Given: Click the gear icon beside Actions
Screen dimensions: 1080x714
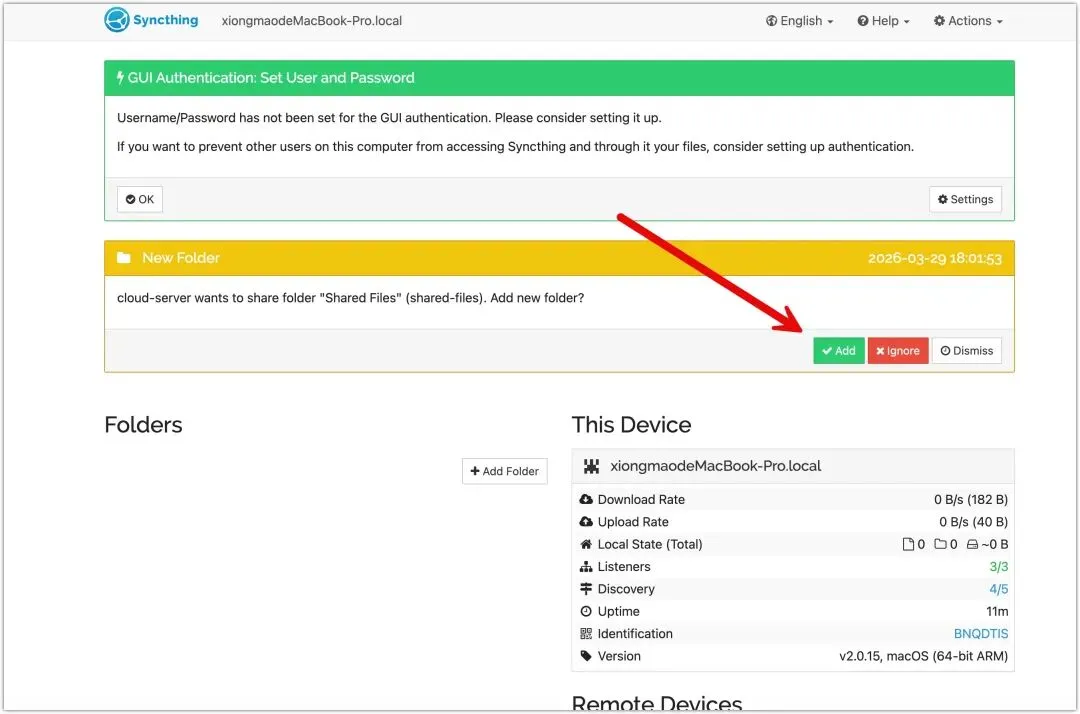Looking at the screenshot, I should [939, 21].
